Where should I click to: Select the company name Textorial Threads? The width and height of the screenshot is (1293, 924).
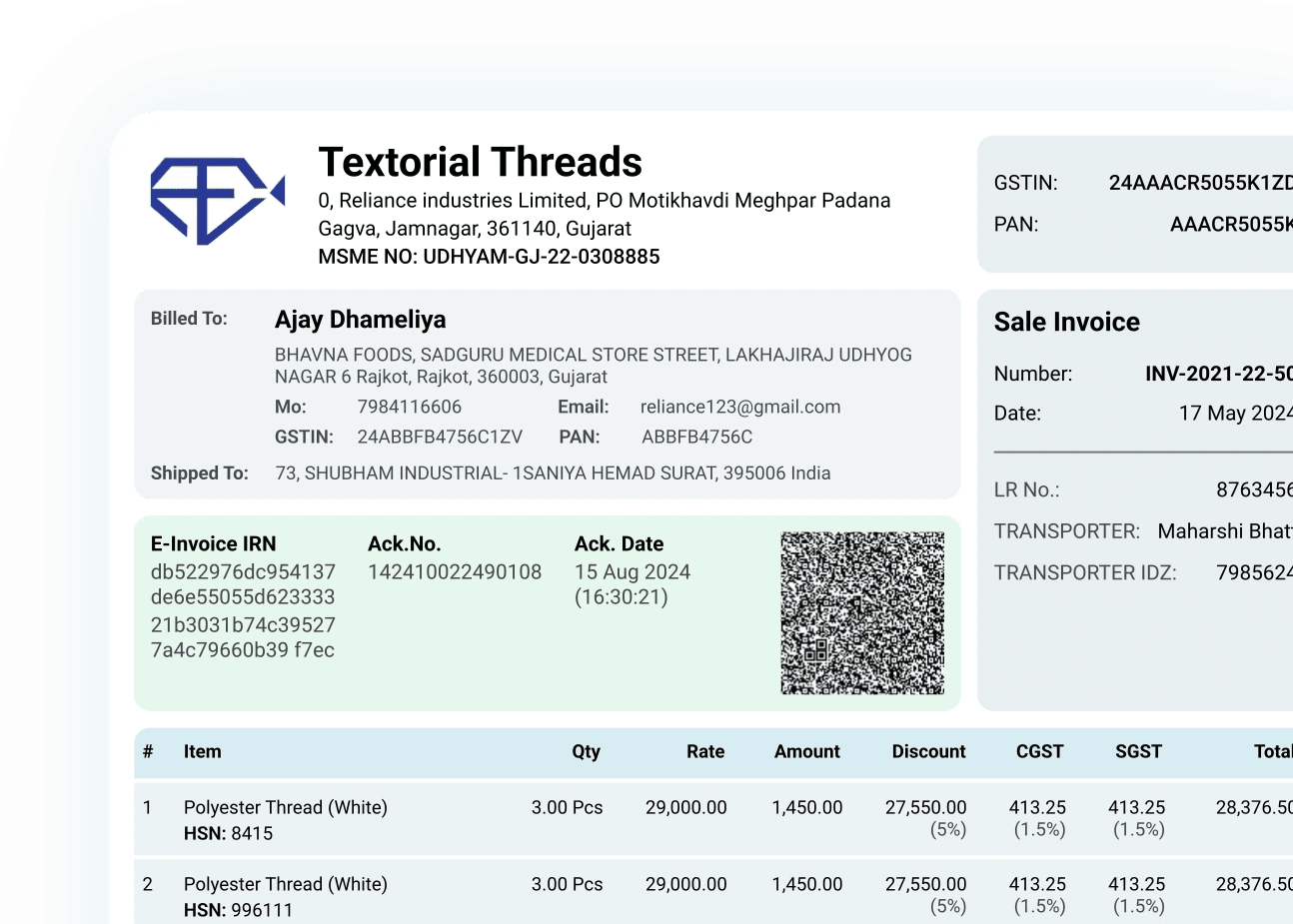point(480,162)
